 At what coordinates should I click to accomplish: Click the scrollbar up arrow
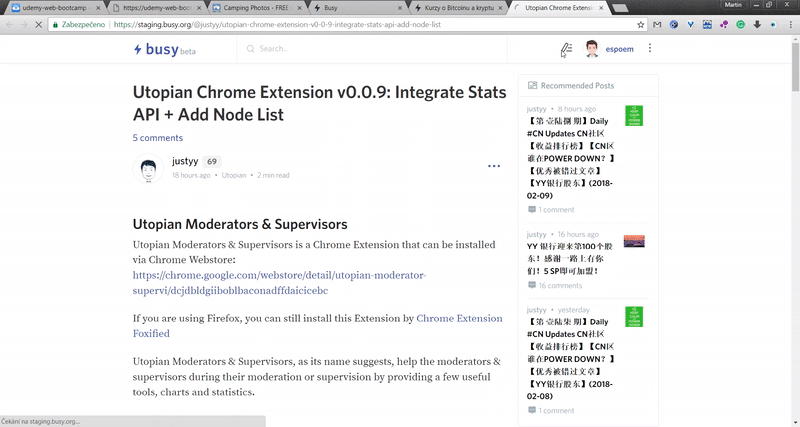click(795, 39)
